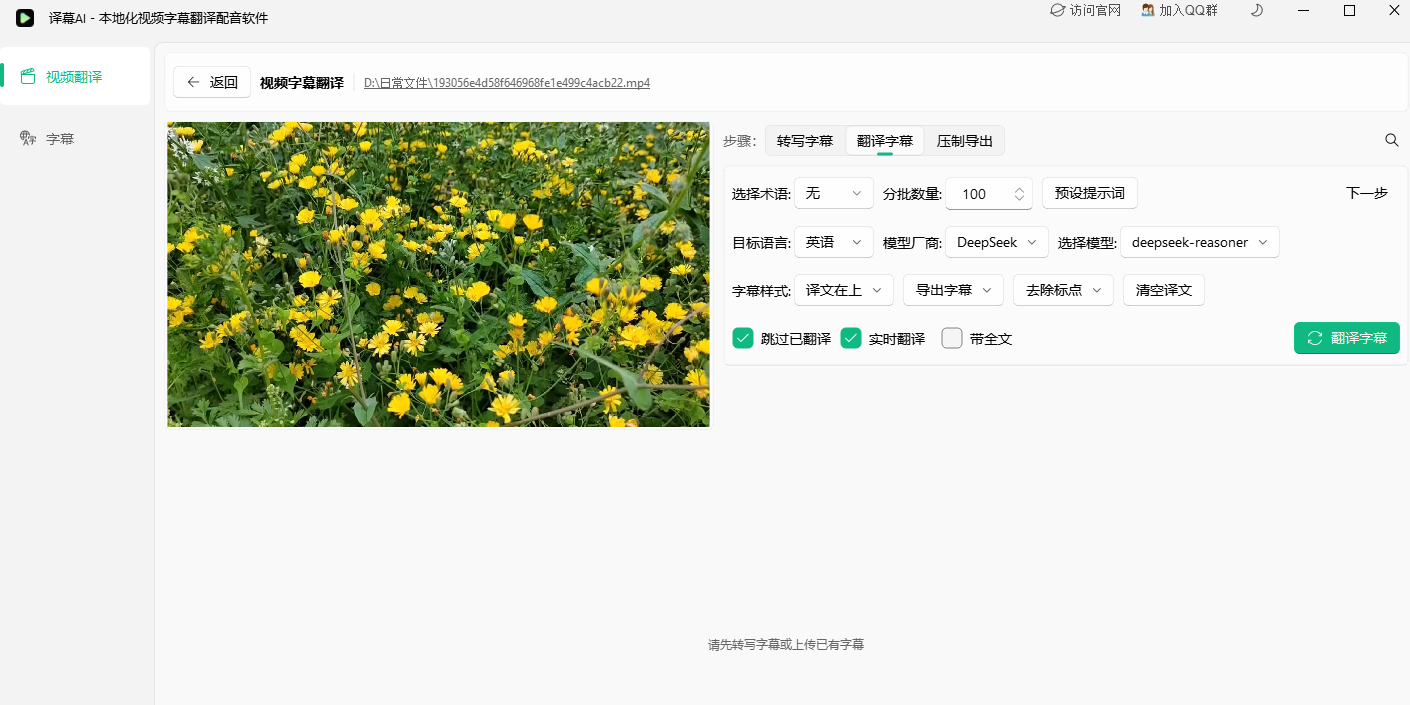Open the mp4 file path link
Screen dimensions: 1410x705
[507, 83]
